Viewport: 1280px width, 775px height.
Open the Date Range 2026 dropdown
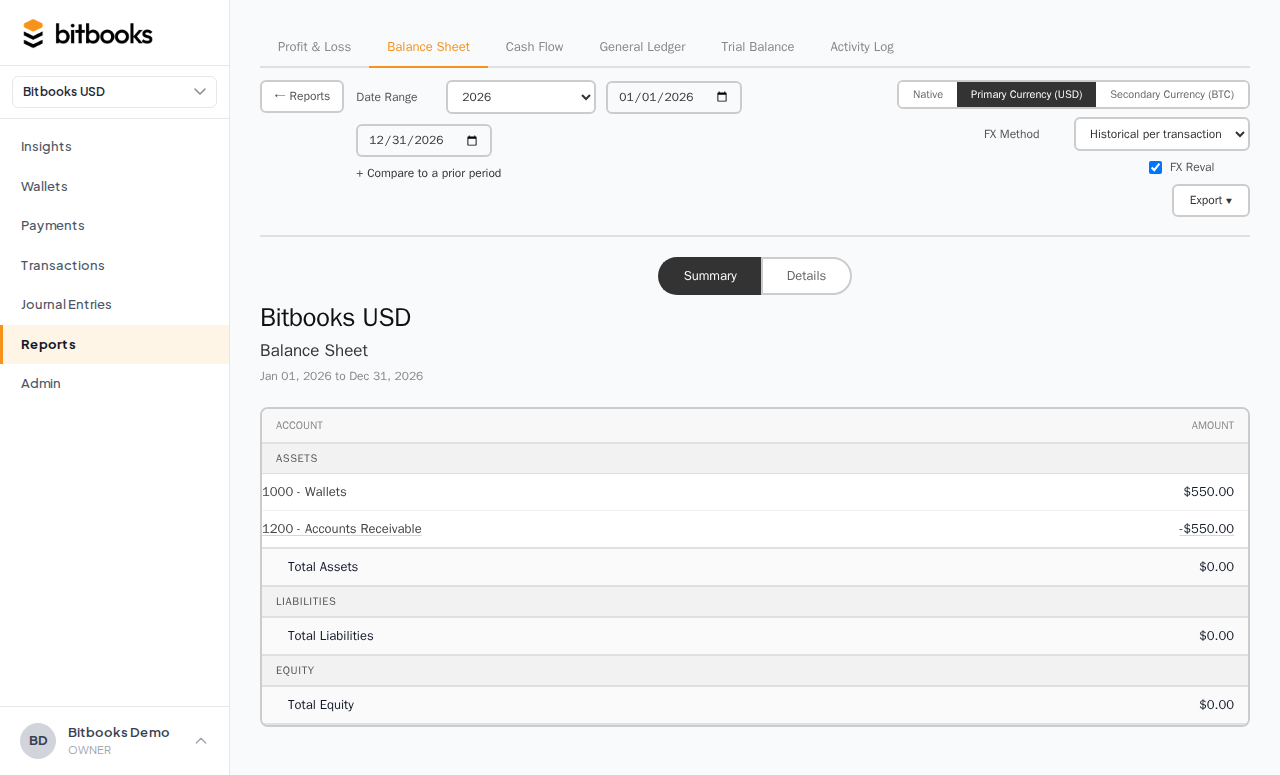(x=521, y=97)
